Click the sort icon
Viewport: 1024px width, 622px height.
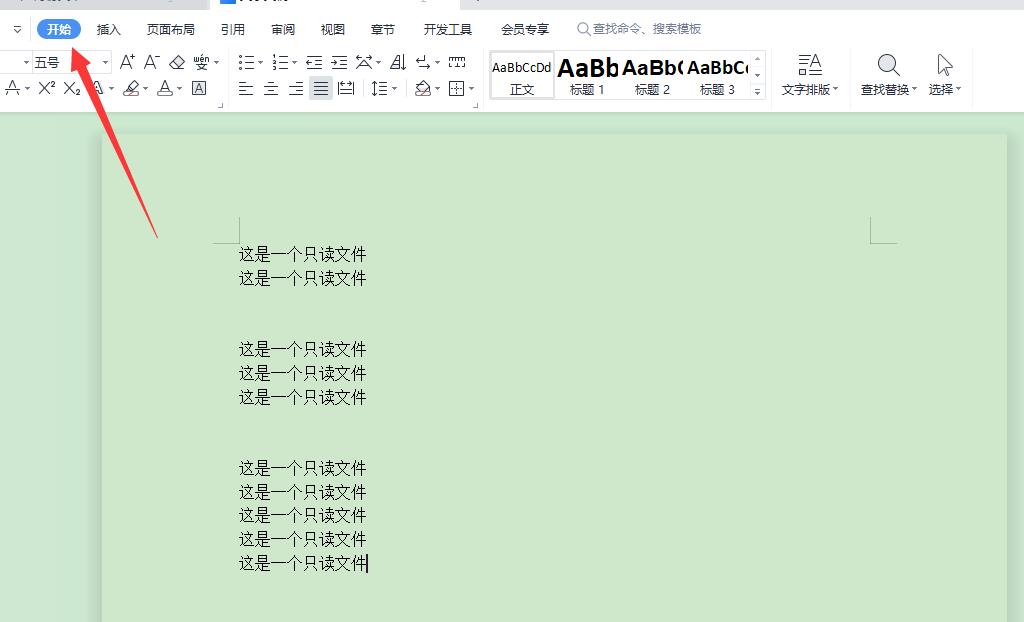click(x=398, y=62)
